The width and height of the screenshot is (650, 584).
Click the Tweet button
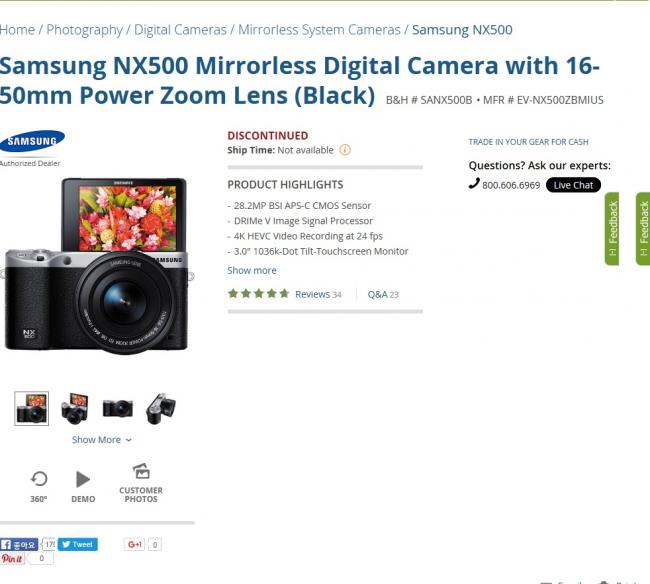[77, 544]
